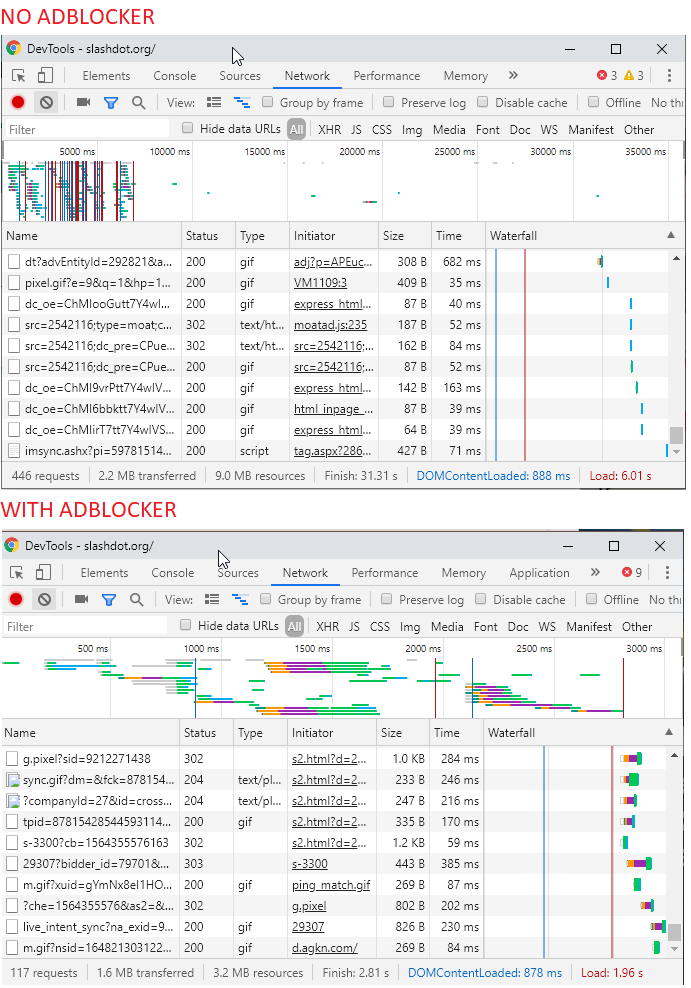Filter requests by XHR in bottom window

328,627
